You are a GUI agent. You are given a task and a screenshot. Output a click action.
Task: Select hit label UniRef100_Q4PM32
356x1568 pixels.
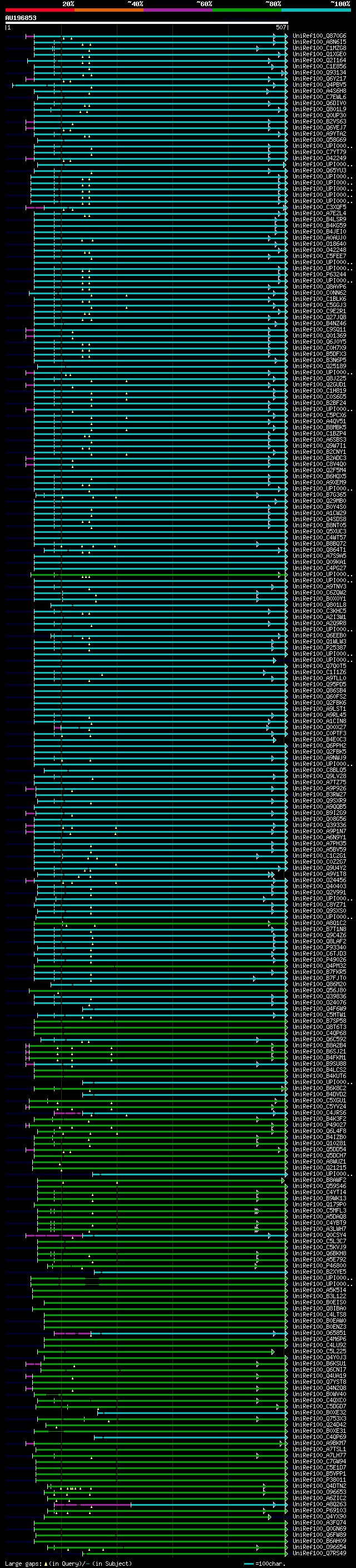(319, 966)
